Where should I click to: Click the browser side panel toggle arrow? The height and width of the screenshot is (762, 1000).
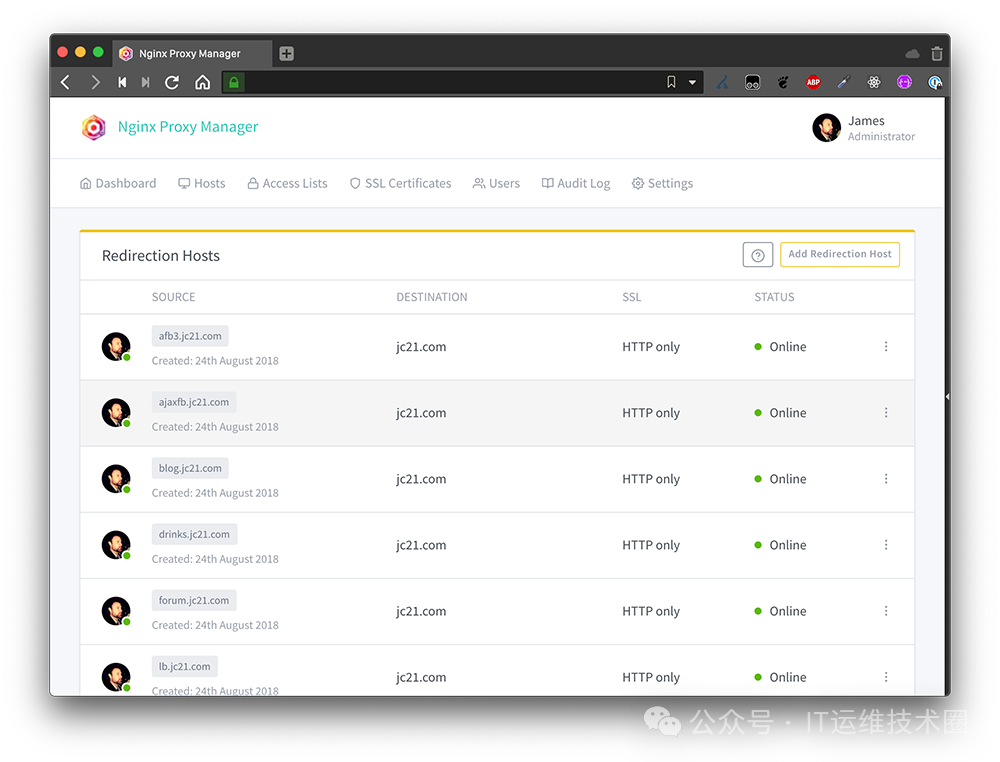tap(947, 397)
